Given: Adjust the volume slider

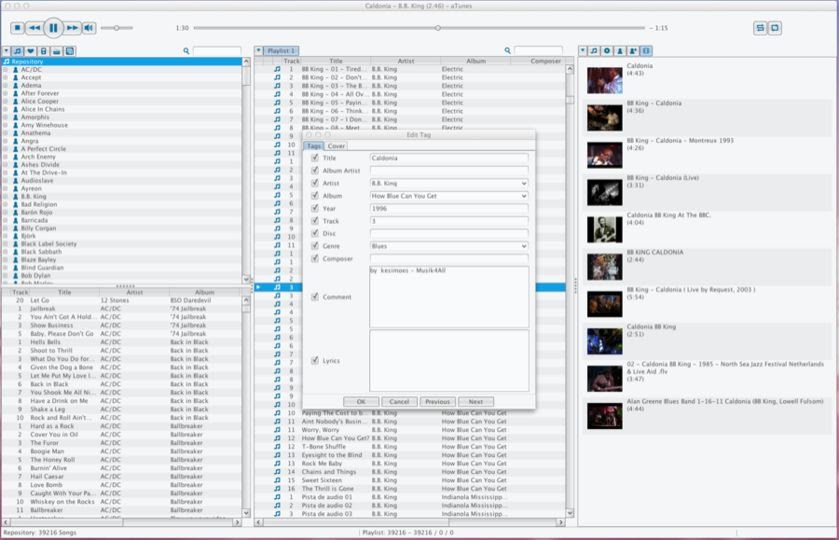Looking at the screenshot, I should [117, 28].
